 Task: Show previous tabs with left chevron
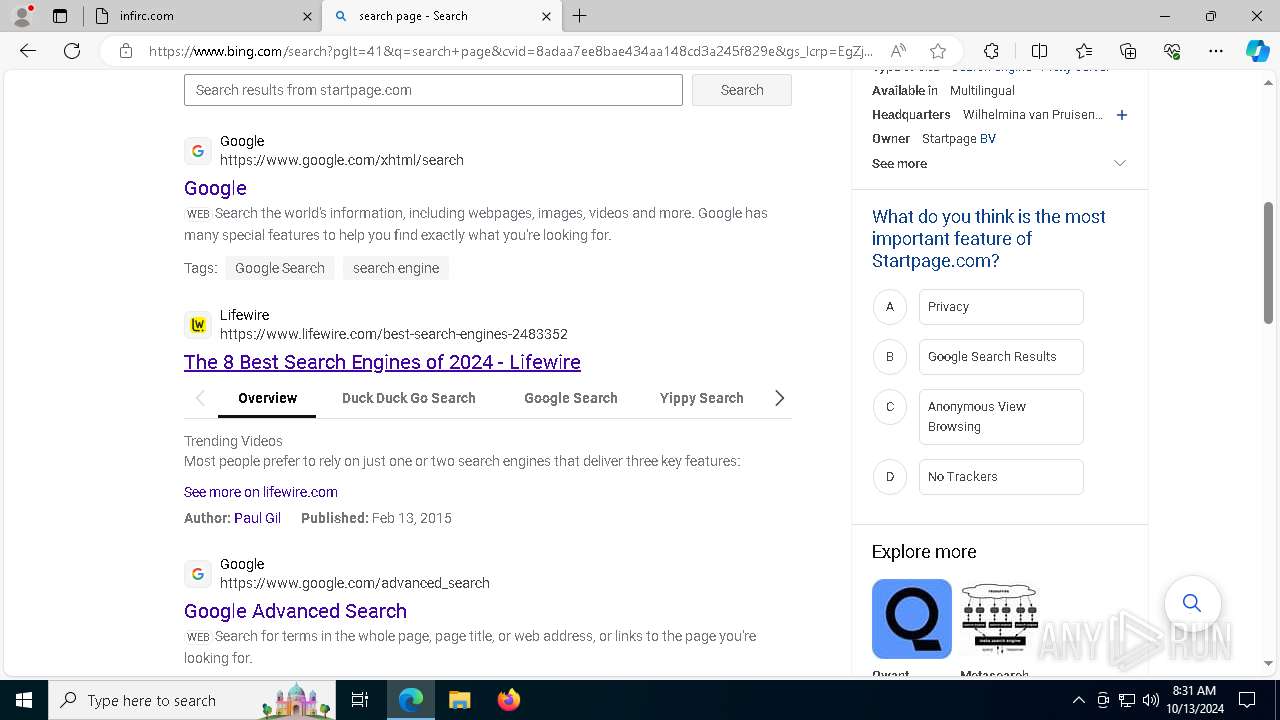coord(199,398)
